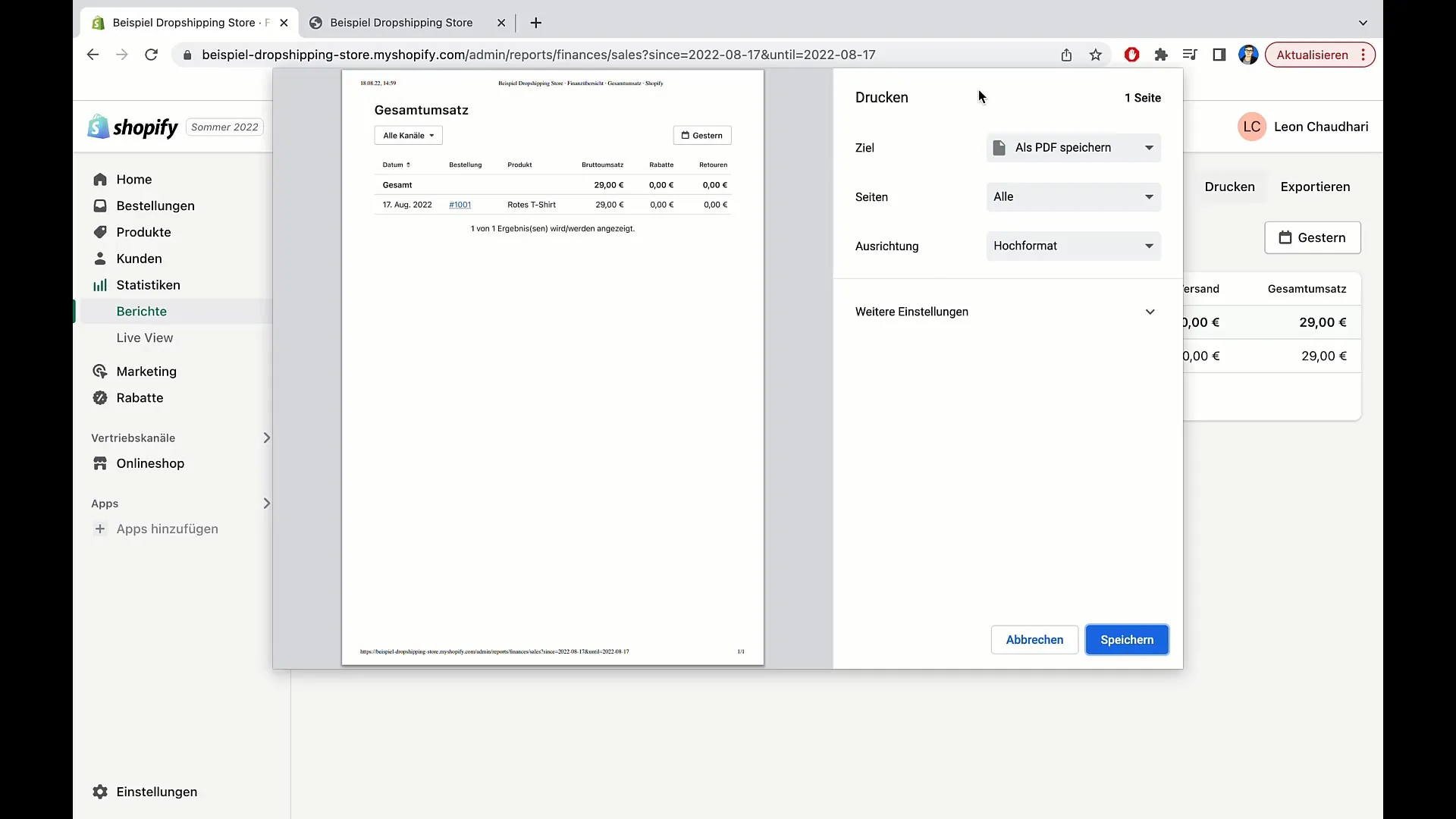Open the media control playlist icon

pyautogui.click(x=1189, y=55)
